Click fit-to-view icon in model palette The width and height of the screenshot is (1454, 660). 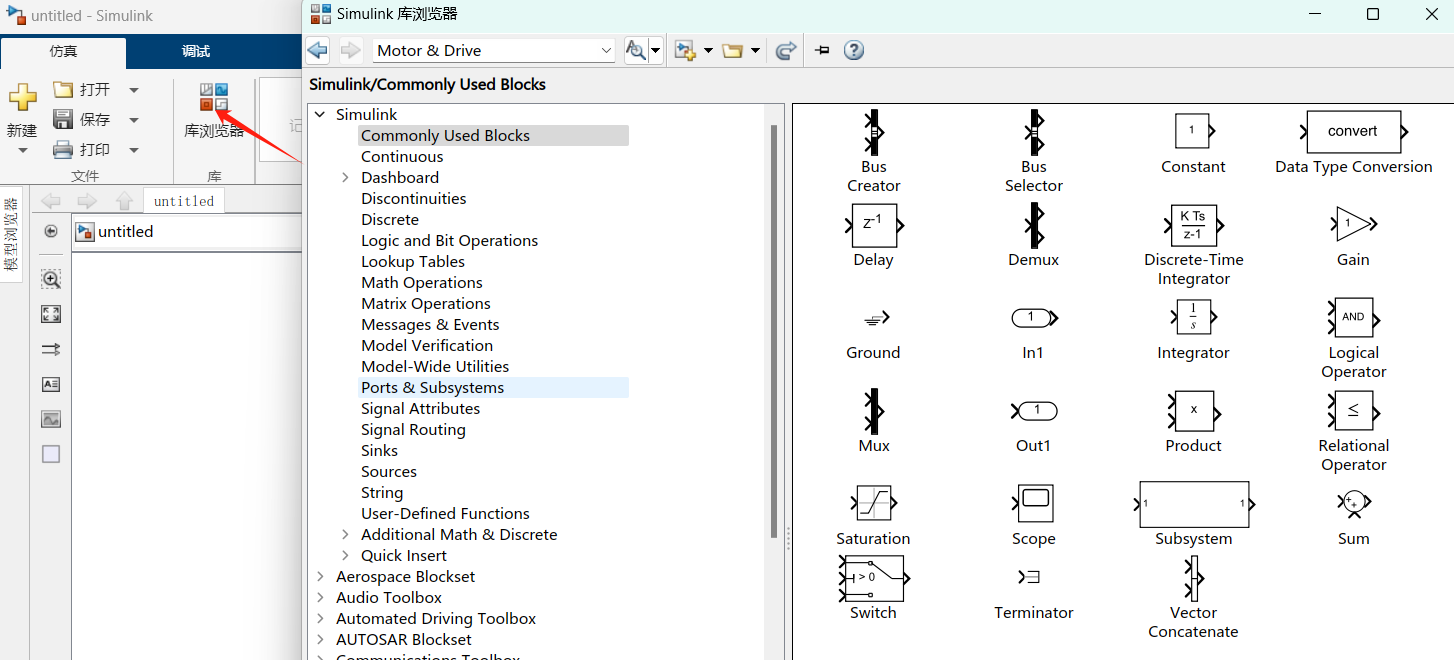point(51,314)
